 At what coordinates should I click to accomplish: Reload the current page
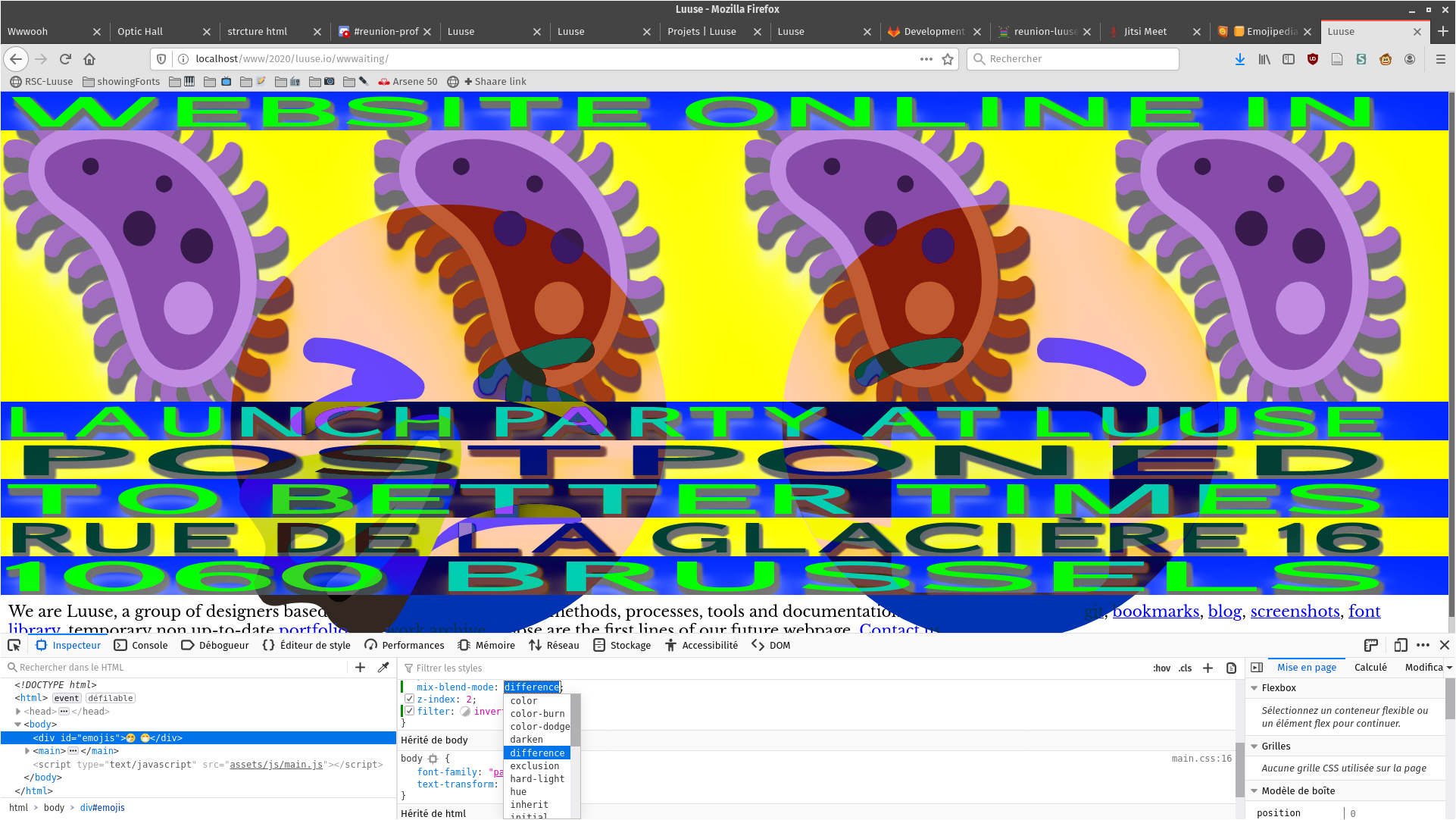click(65, 58)
